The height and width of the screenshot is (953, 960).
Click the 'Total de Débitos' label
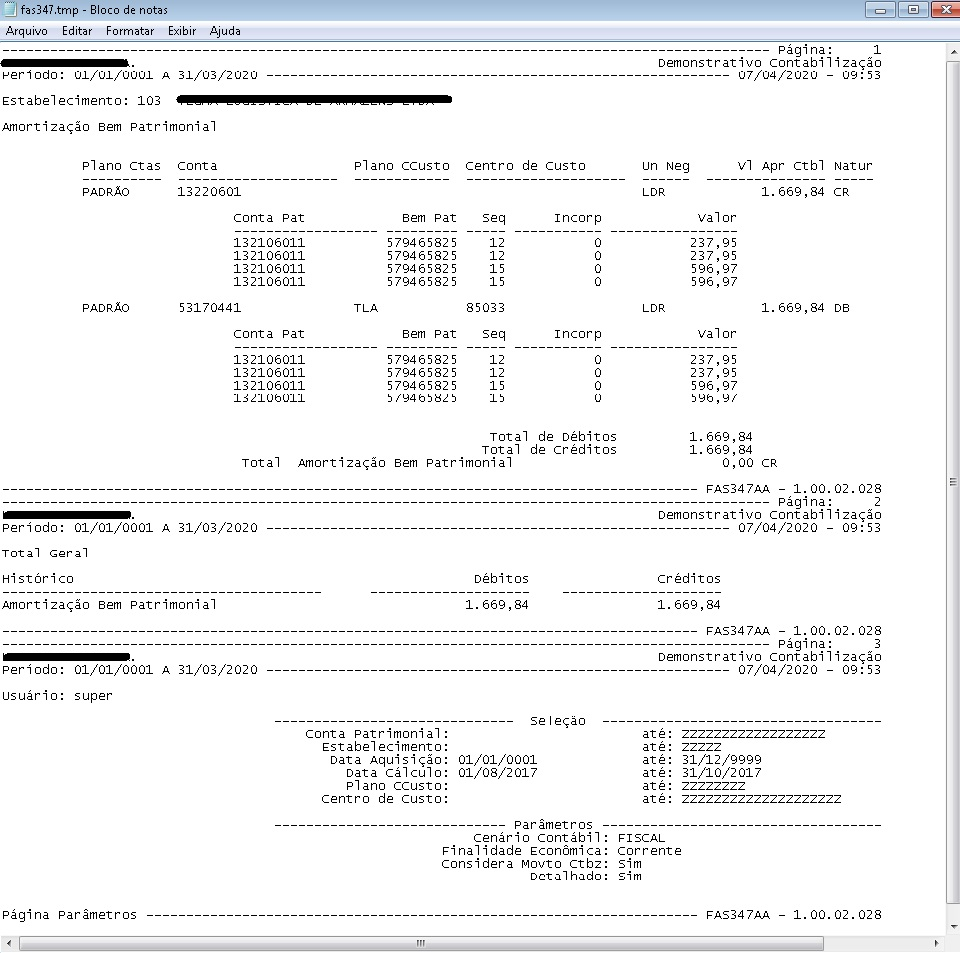553,436
